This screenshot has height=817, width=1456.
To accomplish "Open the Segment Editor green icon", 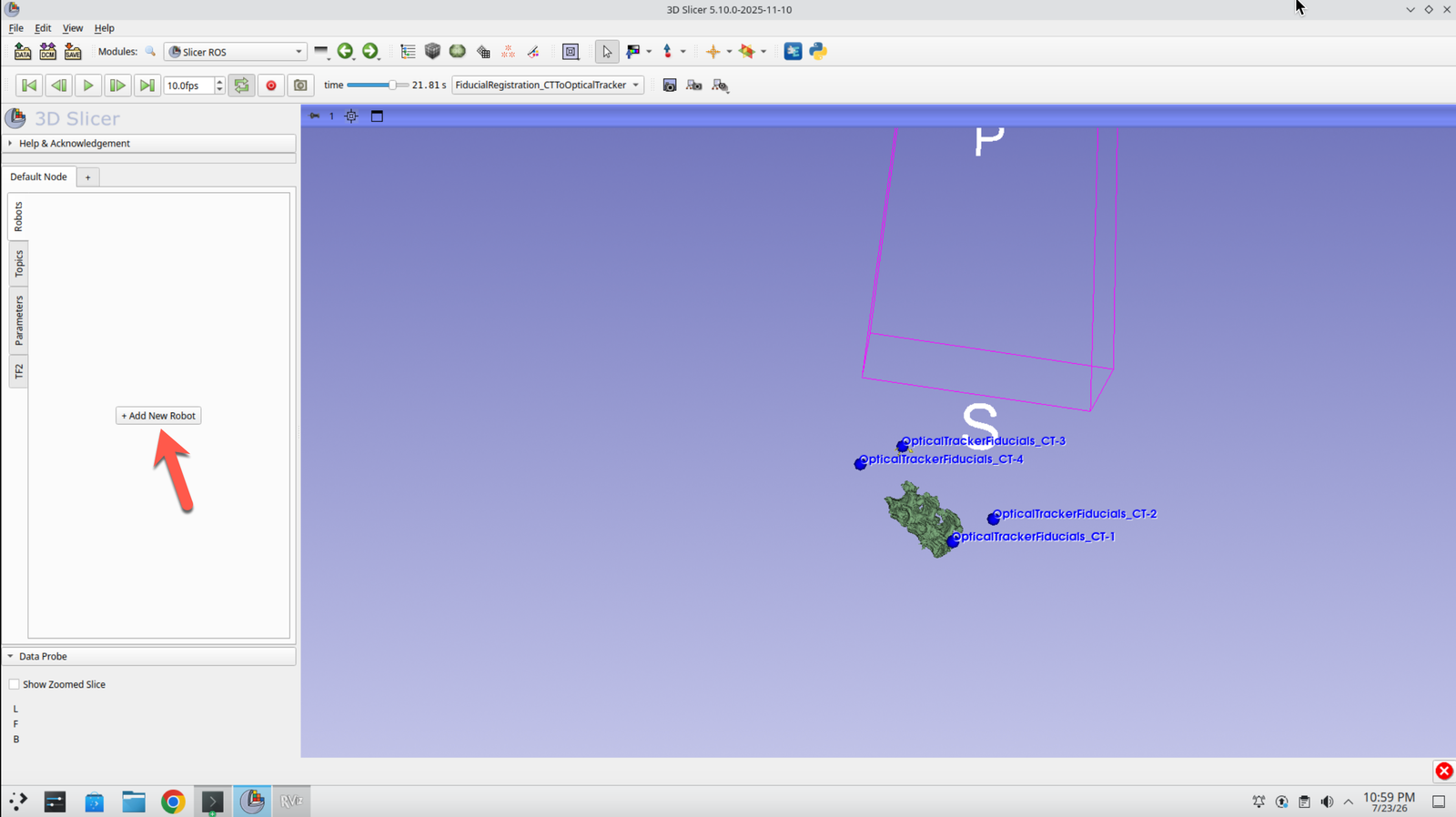I will tap(458, 51).
